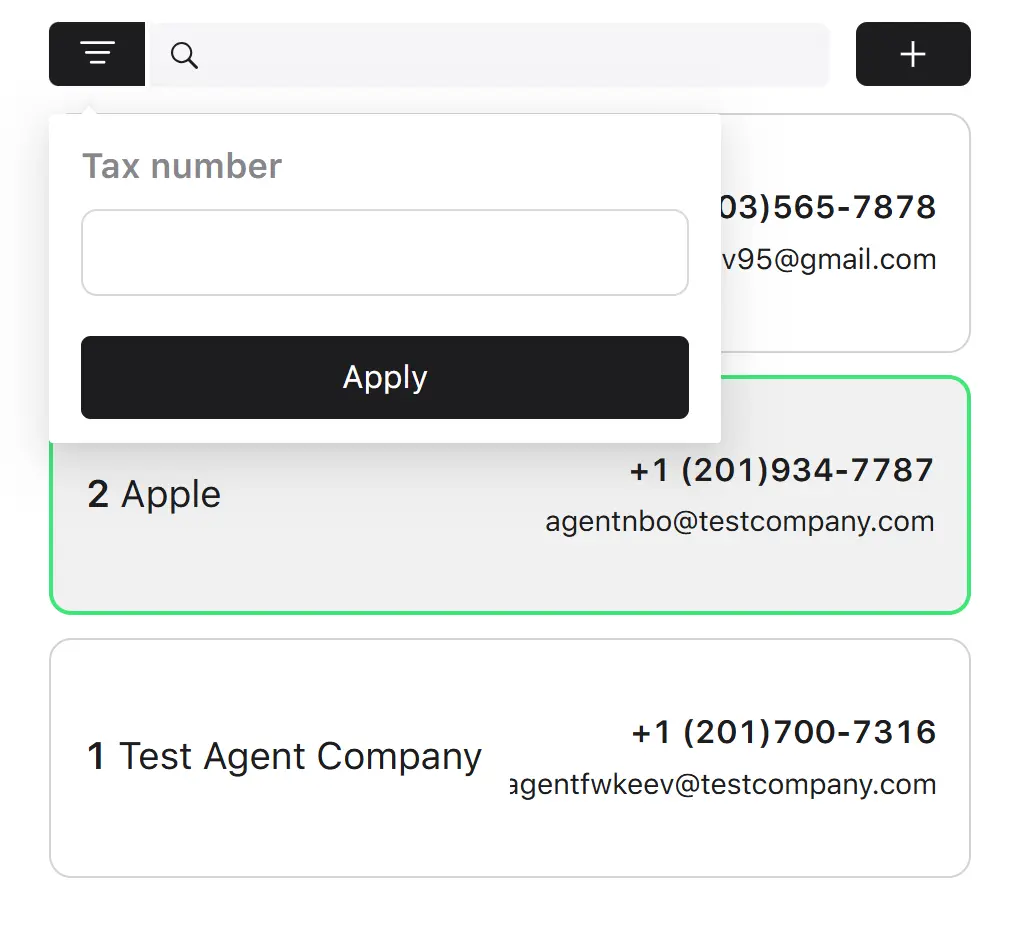Click the "1 Test Agent Company" name
The width and height of the screenshot is (1022, 947).
[284, 757]
